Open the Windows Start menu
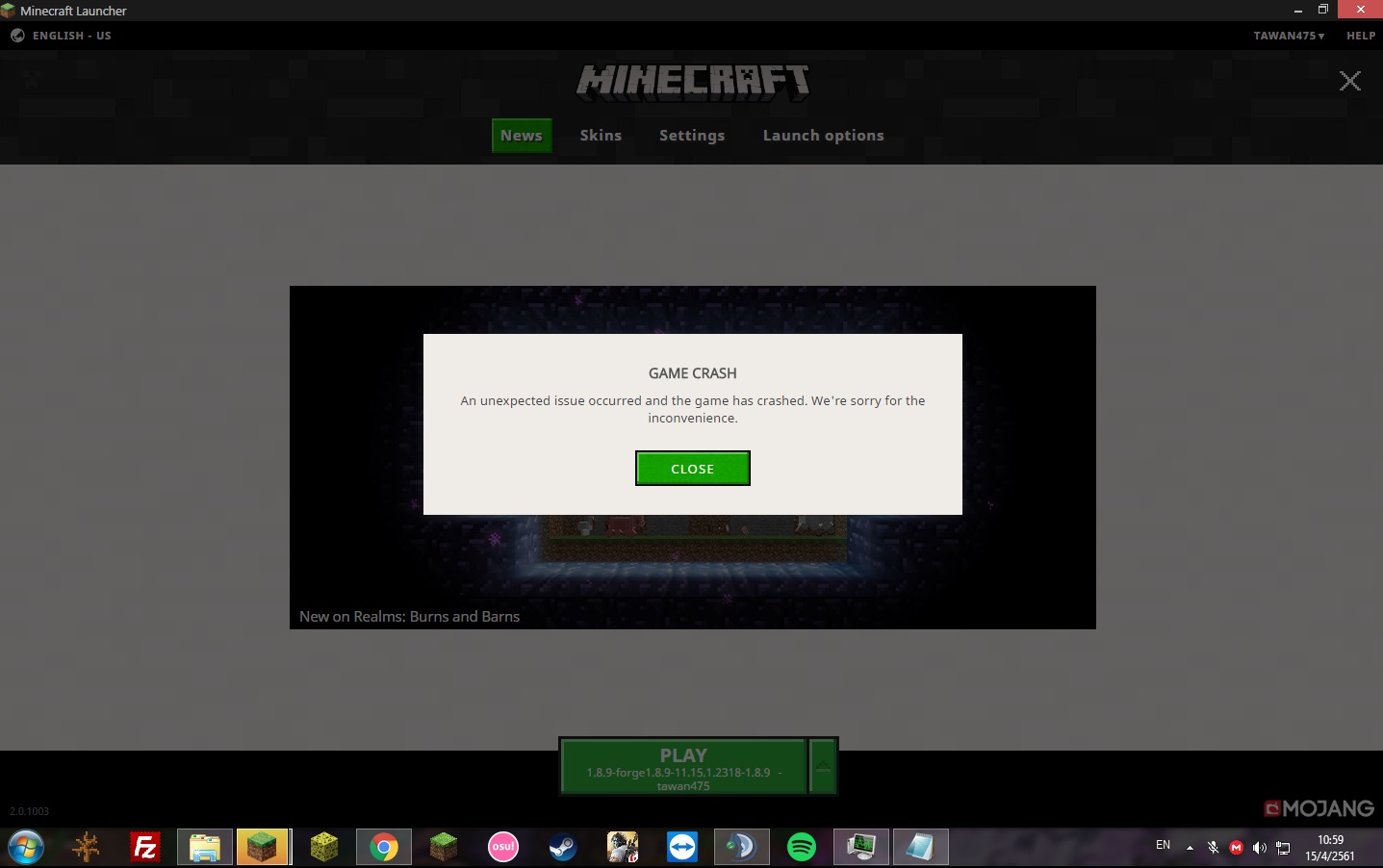 [26, 848]
